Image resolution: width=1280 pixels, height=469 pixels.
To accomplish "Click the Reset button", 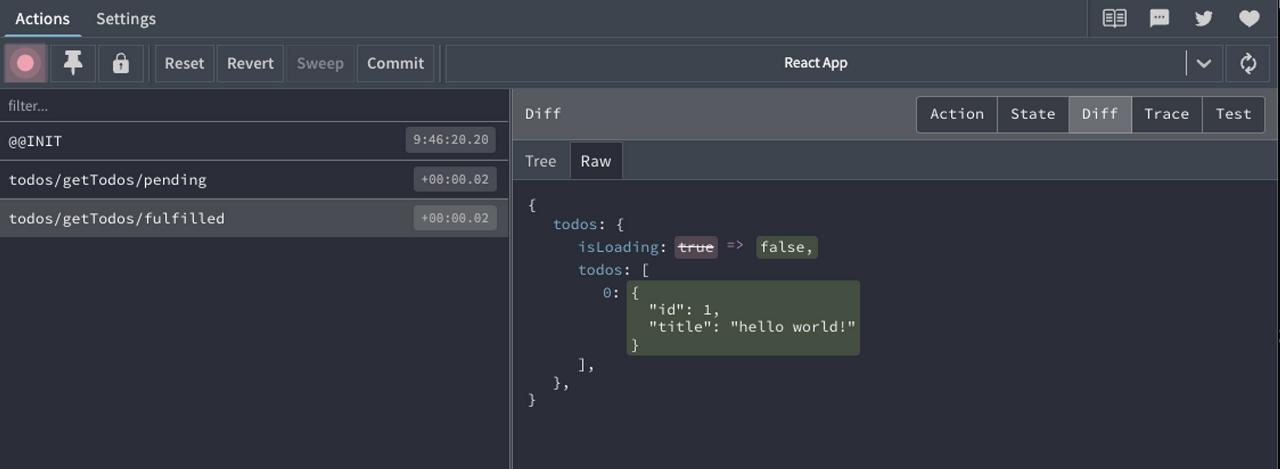I will (184, 63).
